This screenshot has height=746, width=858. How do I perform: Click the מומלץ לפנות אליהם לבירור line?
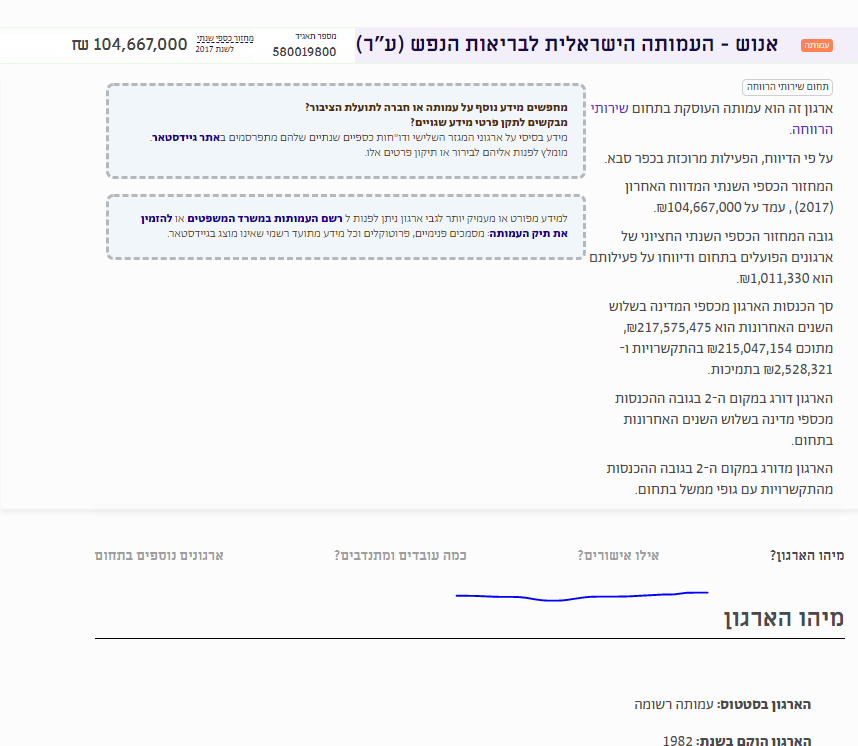(x=466, y=152)
